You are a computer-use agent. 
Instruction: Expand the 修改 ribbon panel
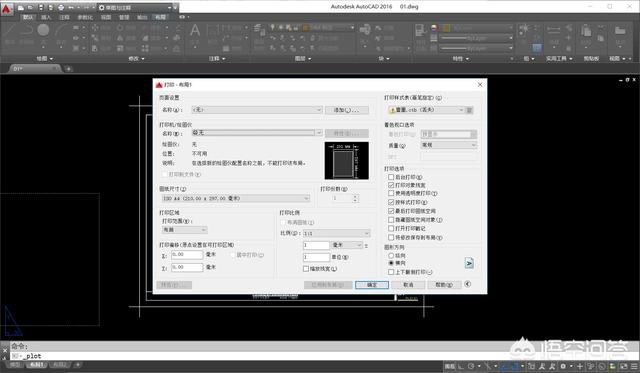click(136, 59)
